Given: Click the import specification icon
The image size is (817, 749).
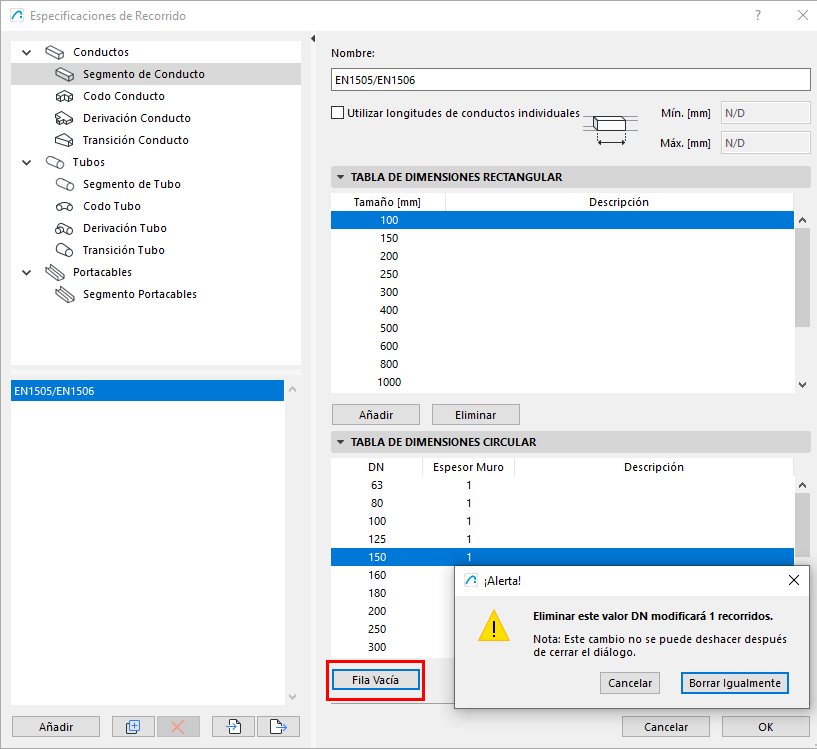Looking at the screenshot, I should coord(233,727).
